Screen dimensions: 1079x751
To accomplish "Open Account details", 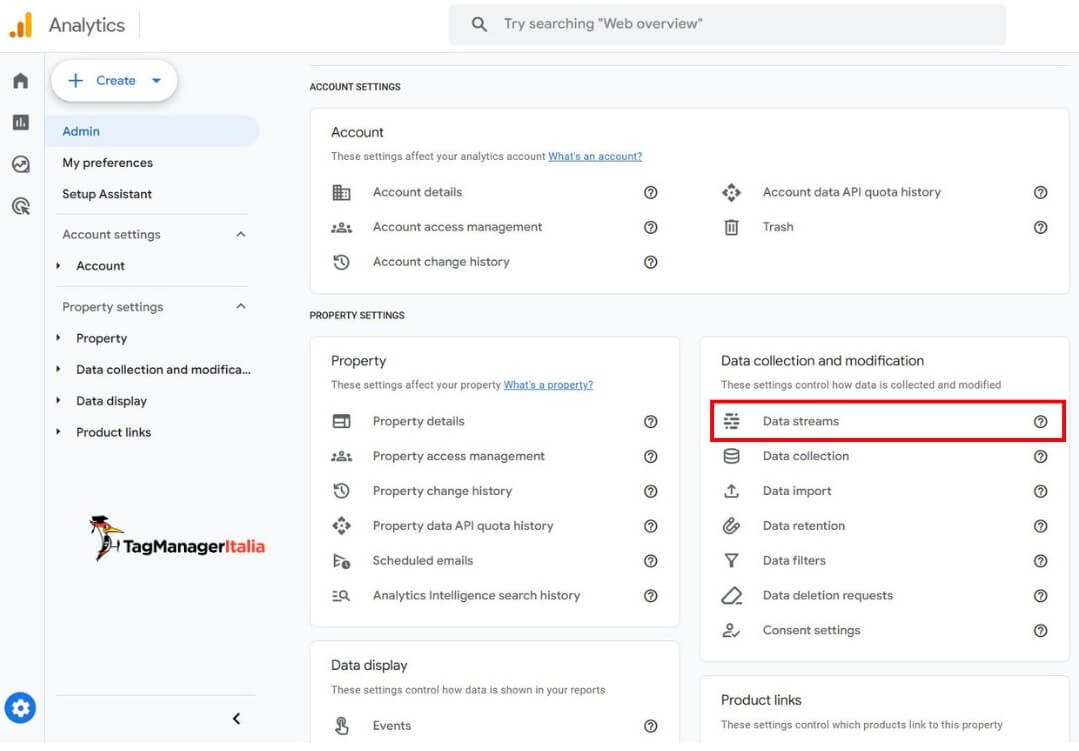I will point(417,192).
